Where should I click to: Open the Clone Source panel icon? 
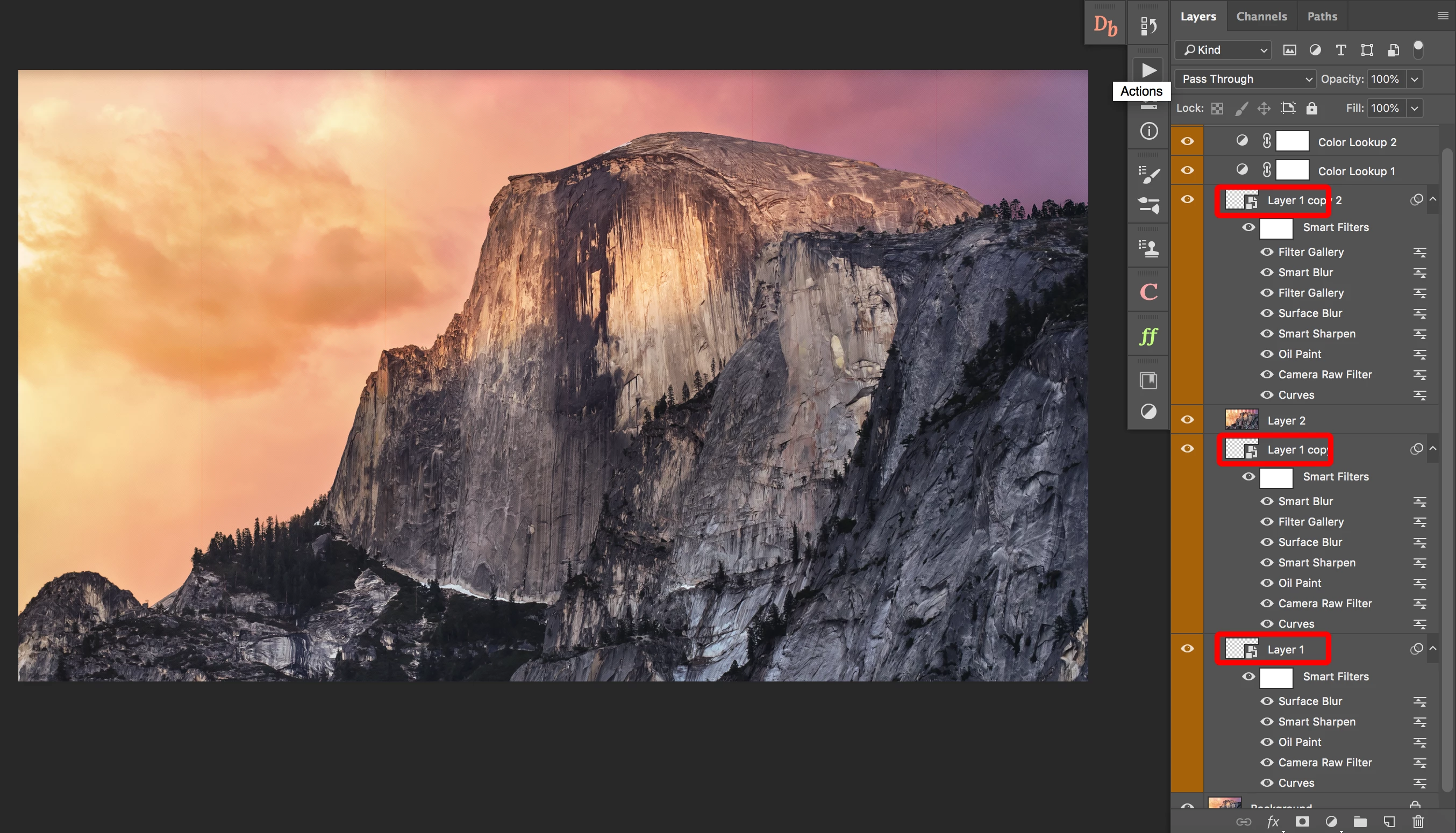pos(1148,248)
